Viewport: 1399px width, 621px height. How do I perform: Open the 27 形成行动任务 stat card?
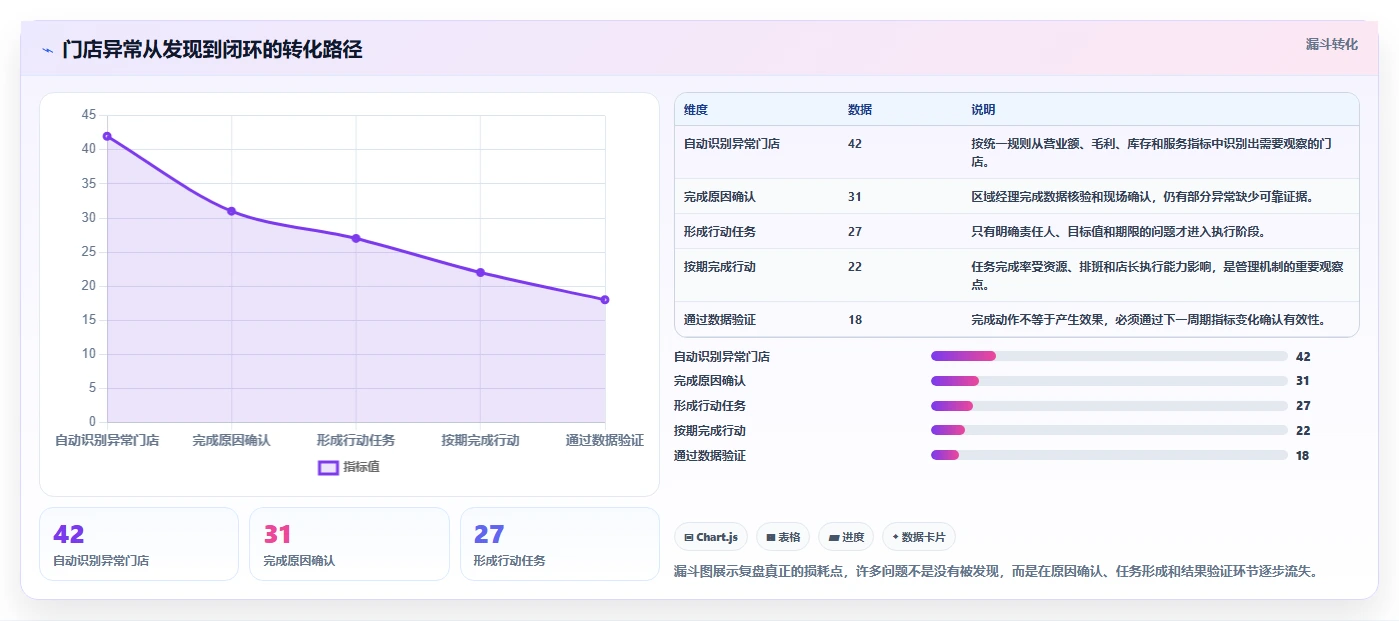point(560,544)
